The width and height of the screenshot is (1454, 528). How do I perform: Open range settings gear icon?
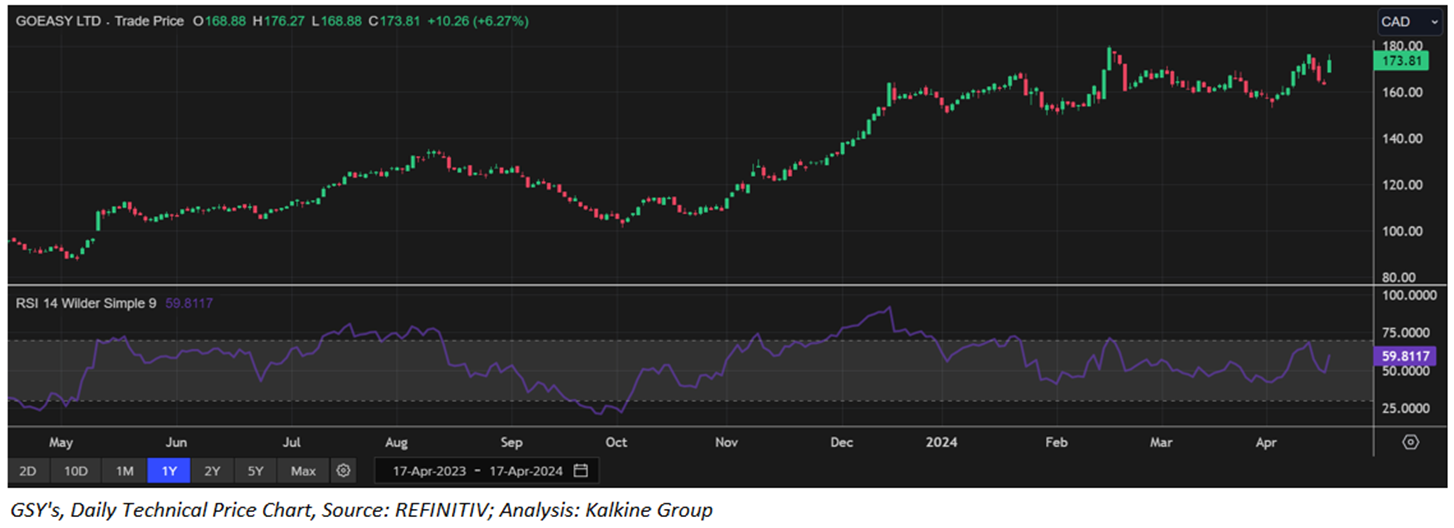(x=344, y=470)
